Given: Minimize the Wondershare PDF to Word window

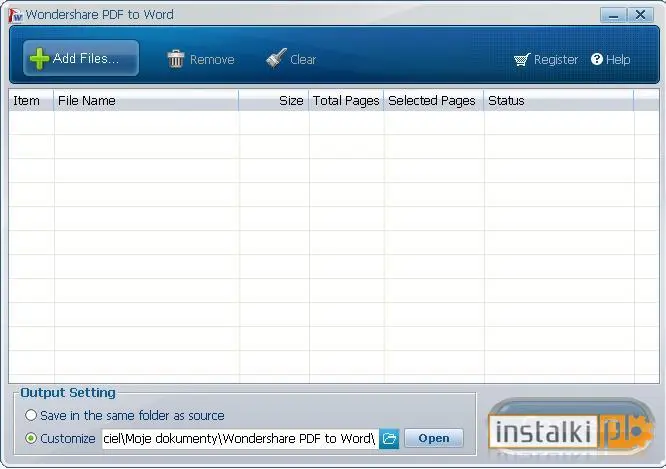Looking at the screenshot, I should [613, 15].
